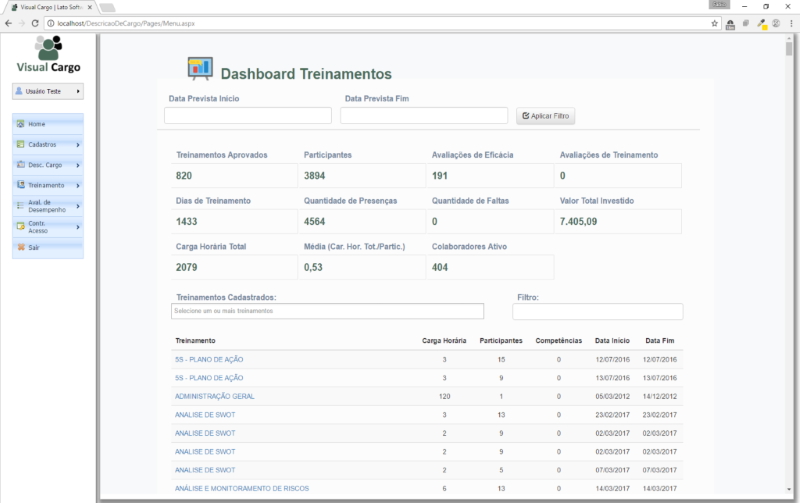This screenshot has width=800, height=503.
Task: Click the Cadastros menu icon
Action: click(x=20, y=144)
